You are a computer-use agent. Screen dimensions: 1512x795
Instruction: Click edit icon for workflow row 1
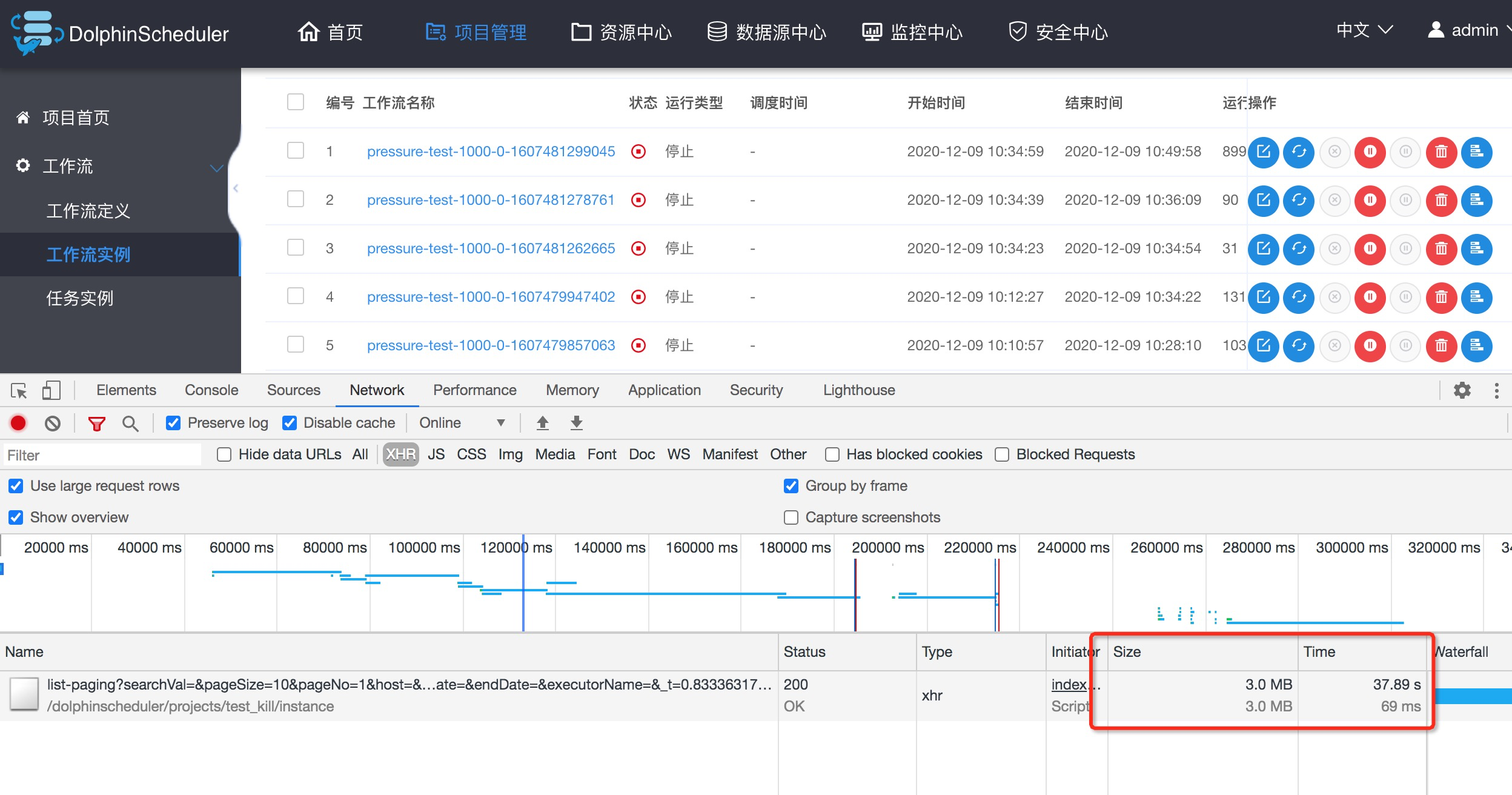coord(1264,151)
